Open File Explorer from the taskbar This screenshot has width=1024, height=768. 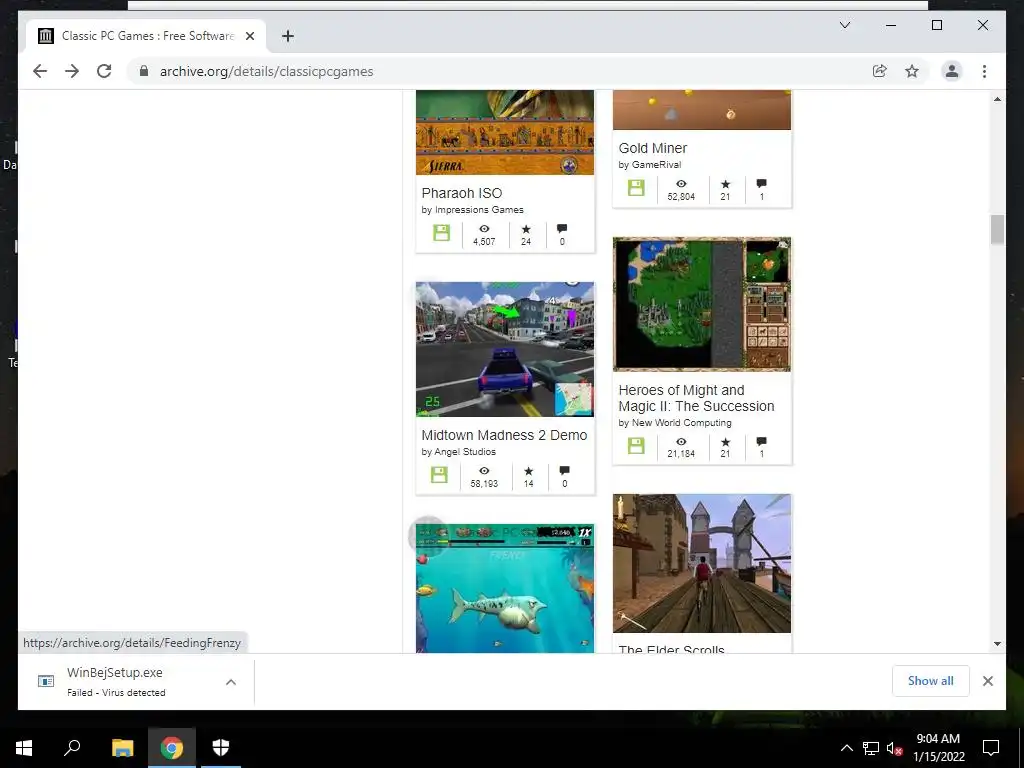click(x=122, y=748)
